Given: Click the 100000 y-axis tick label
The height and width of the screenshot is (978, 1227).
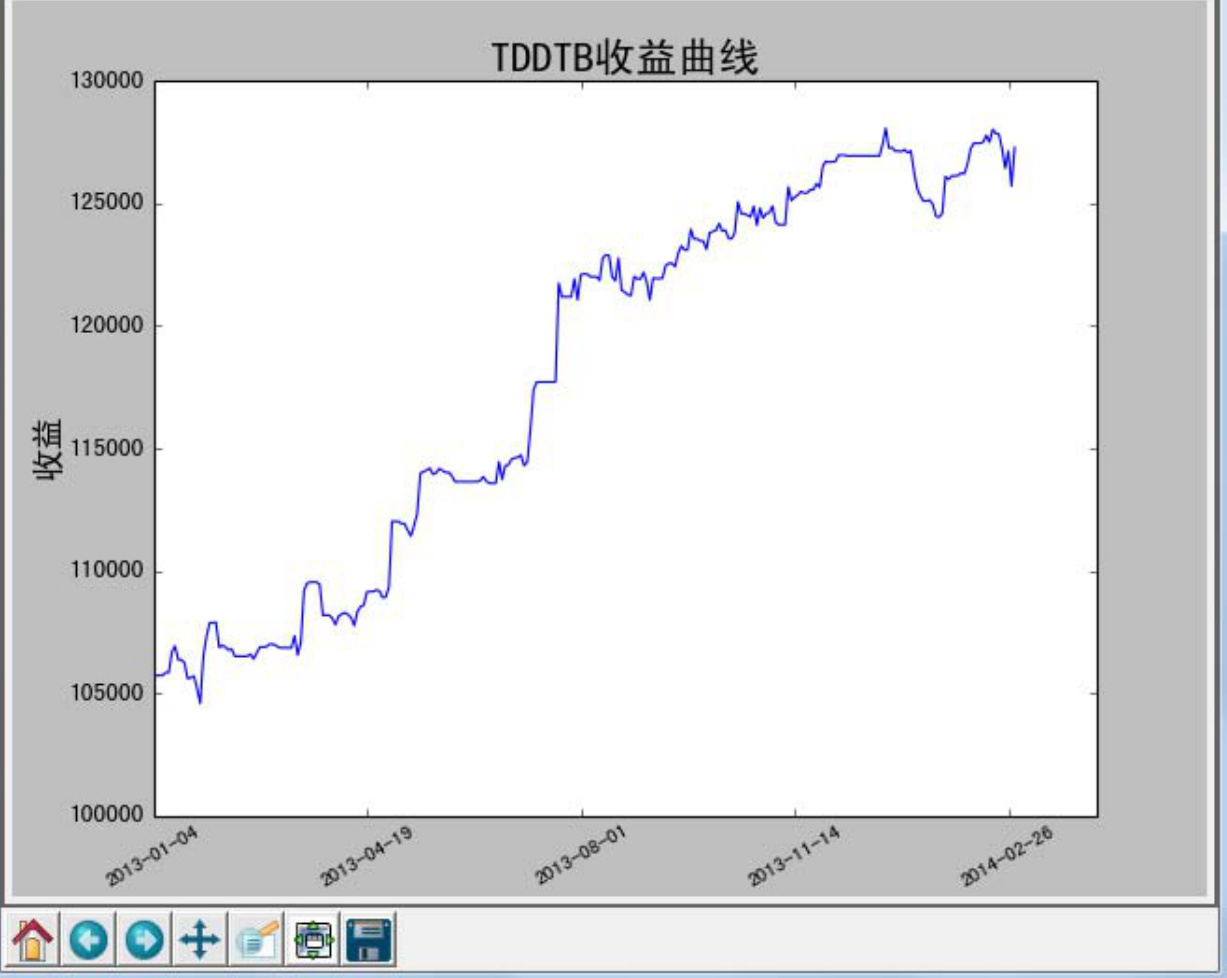Looking at the screenshot, I should [106, 816].
